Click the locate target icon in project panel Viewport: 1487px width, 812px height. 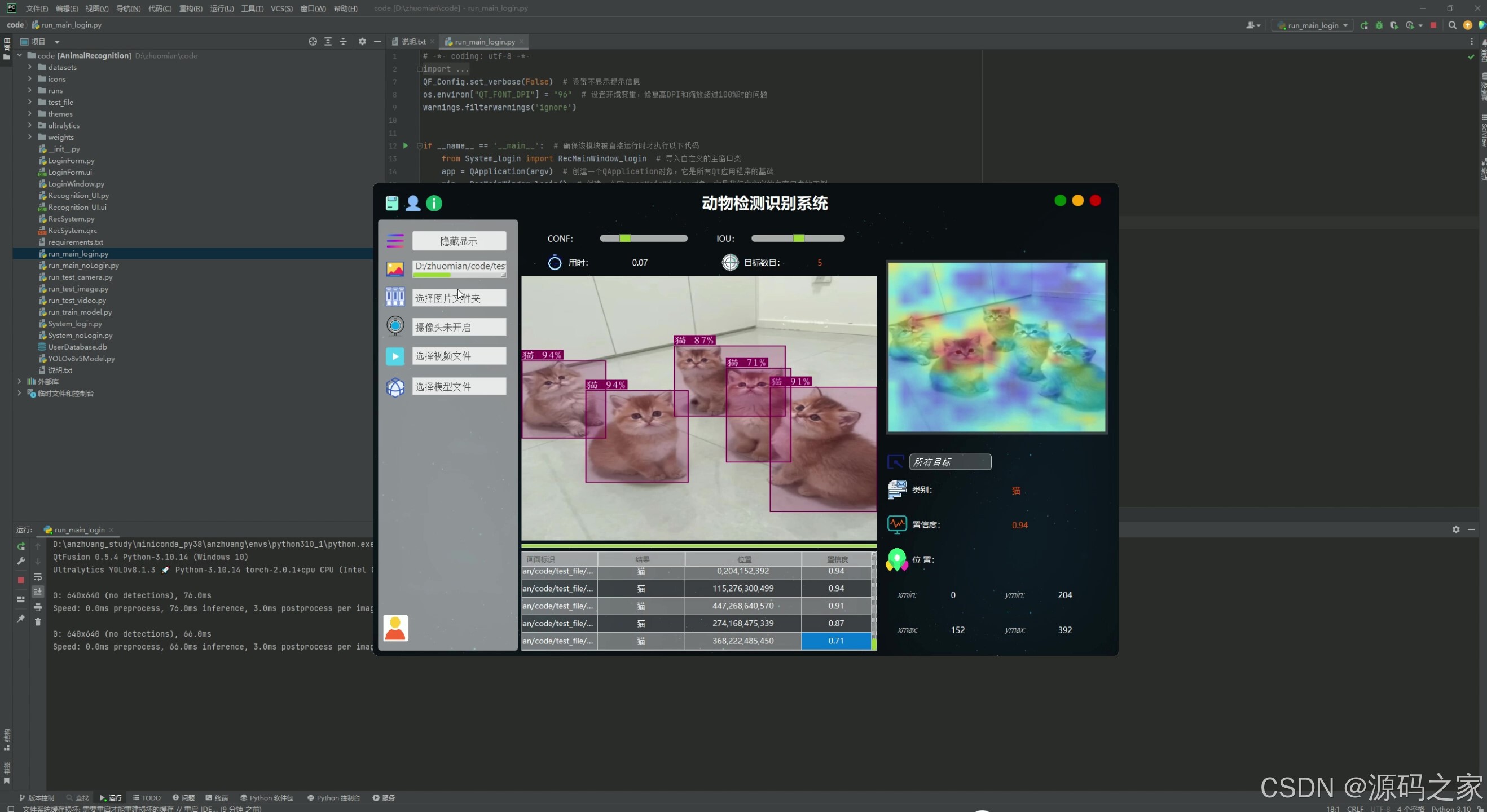pyautogui.click(x=313, y=42)
